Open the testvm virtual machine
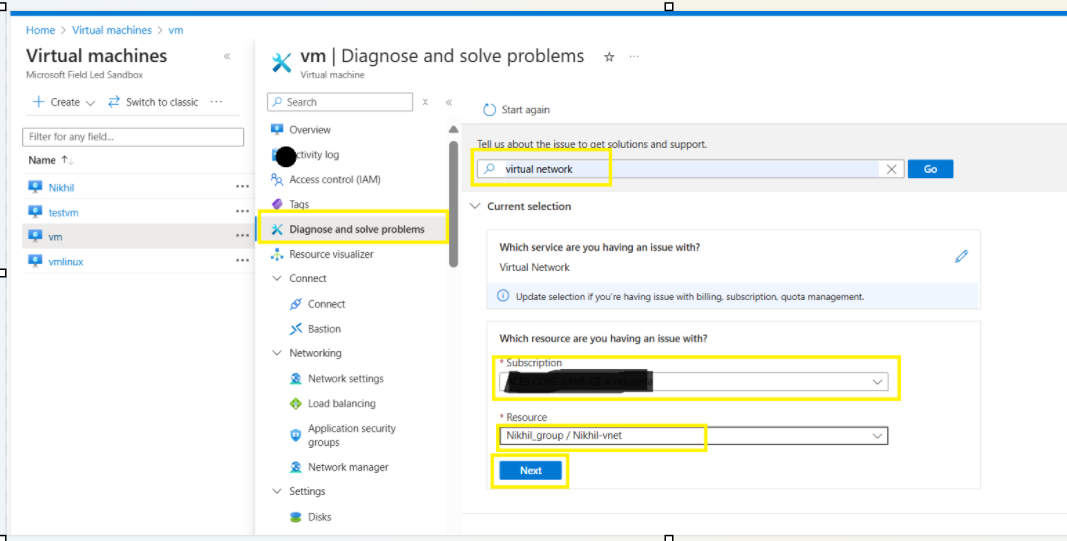Image resolution: width=1067 pixels, height=541 pixels. tap(63, 212)
